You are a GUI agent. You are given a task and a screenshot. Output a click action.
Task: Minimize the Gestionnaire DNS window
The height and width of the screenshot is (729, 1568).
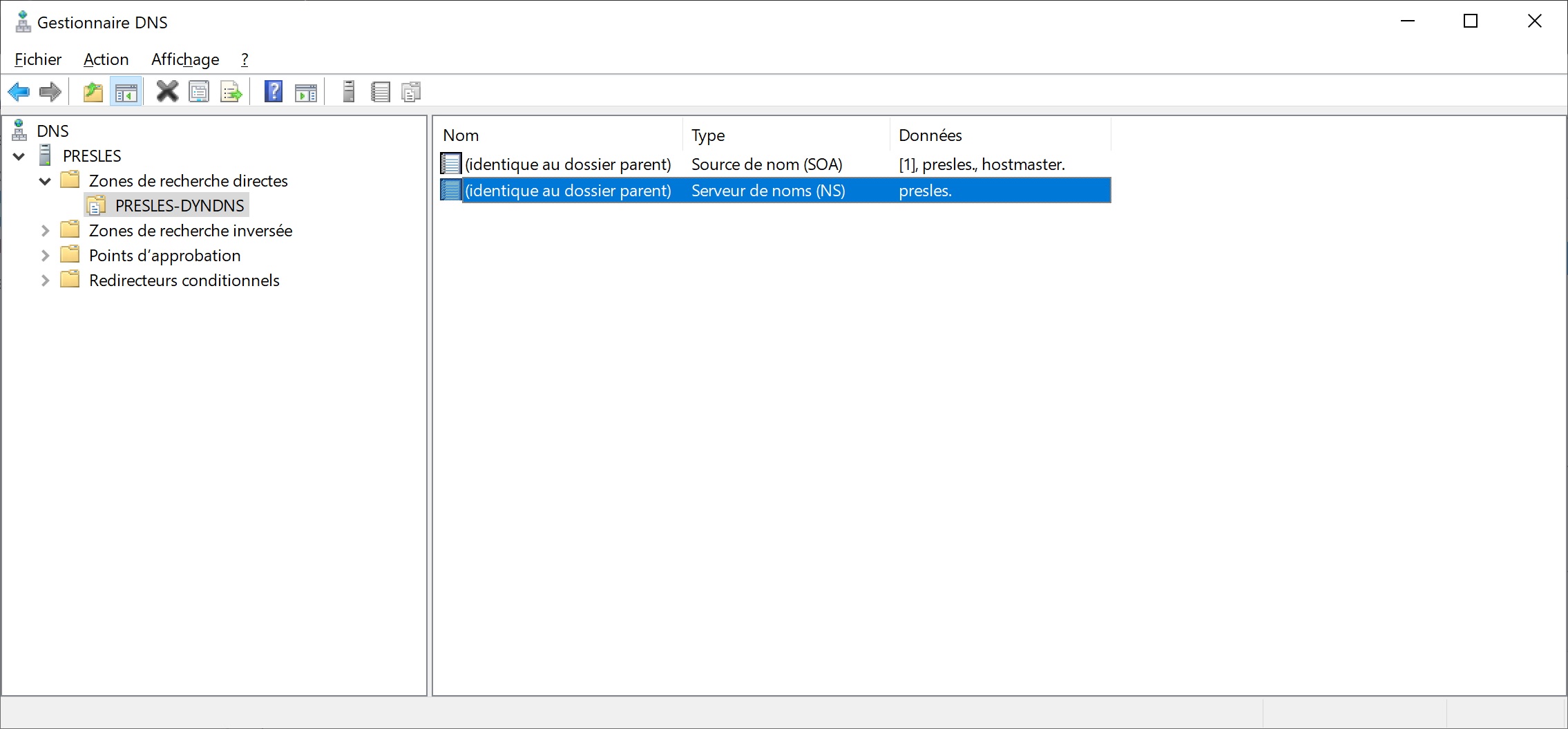point(1408,21)
